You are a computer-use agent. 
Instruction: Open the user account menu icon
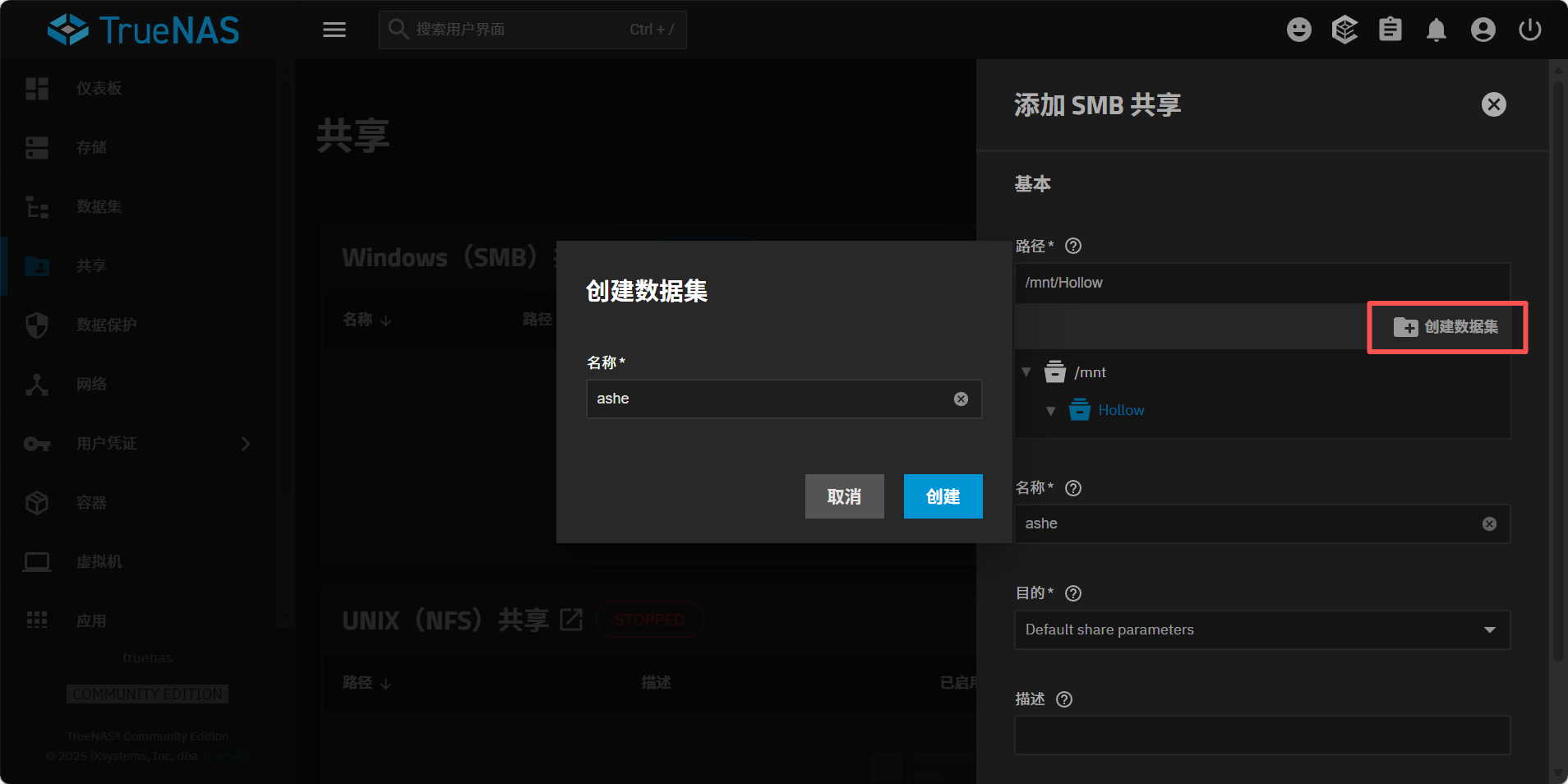pyautogui.click(x=1483, y=30)
